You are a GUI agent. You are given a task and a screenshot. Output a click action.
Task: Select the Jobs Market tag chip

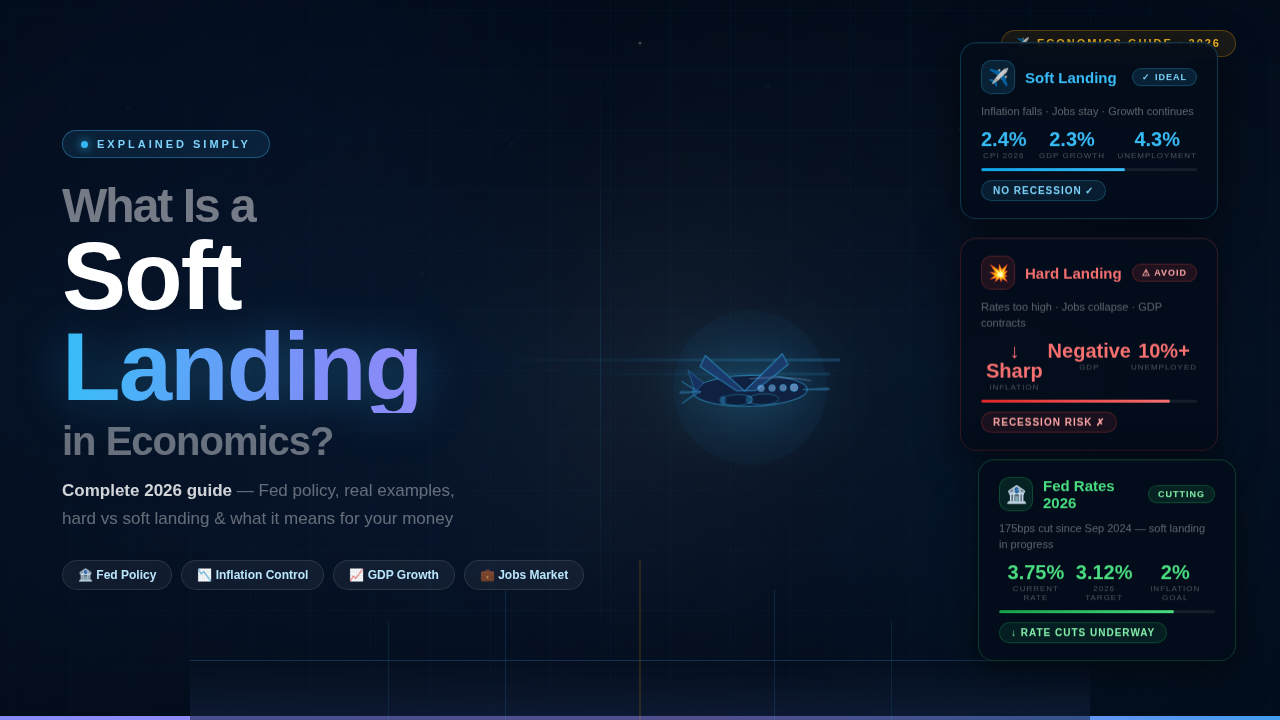point(524,575)
